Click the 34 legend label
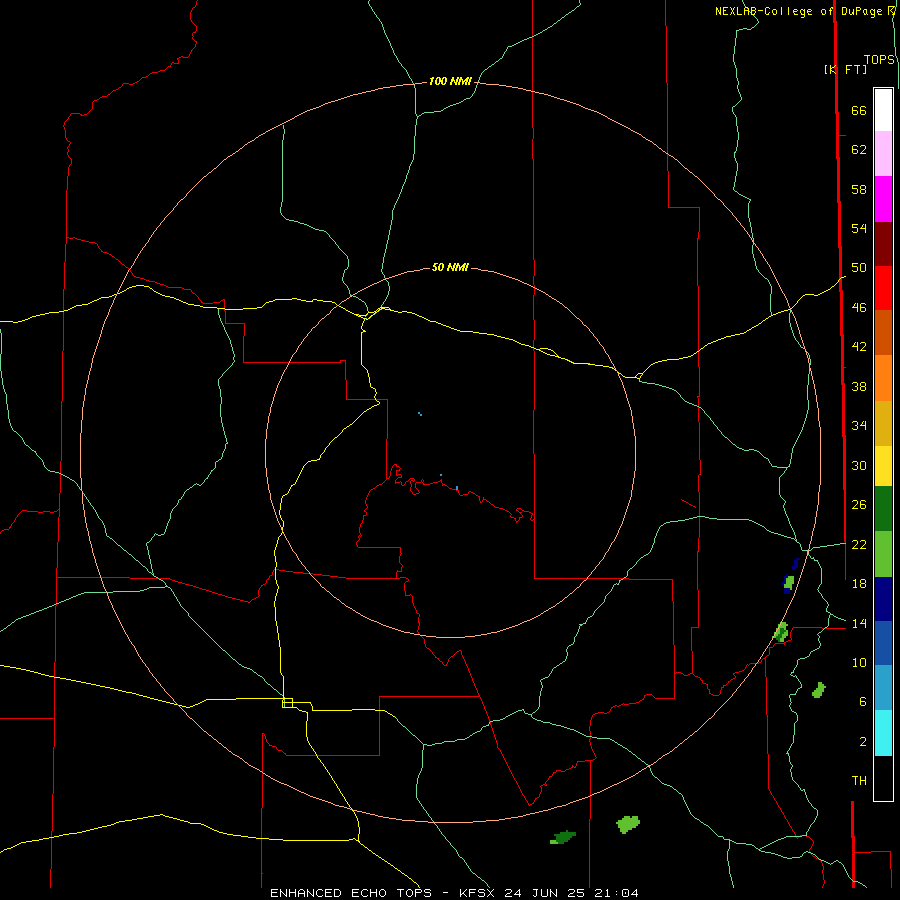Screen dimensions: 900x900 (859, 426)
